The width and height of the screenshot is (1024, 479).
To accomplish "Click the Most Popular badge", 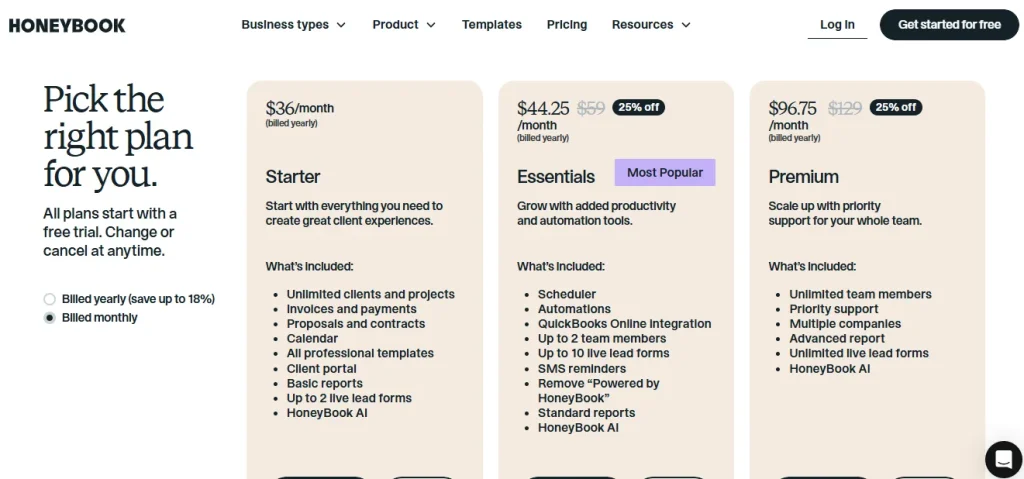I will 665,173.
